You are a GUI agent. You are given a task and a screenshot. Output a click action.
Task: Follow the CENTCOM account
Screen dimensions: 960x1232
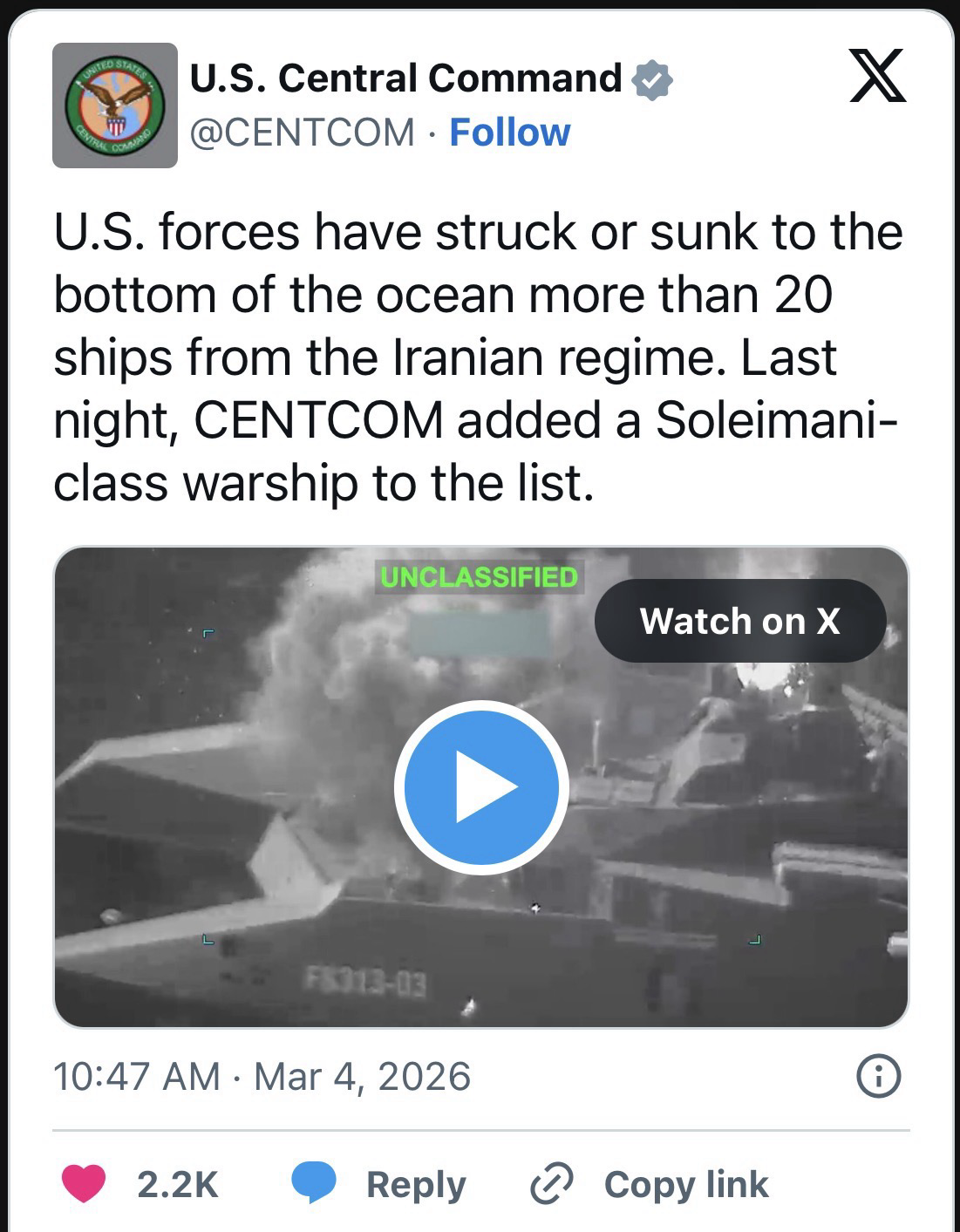coord(509,133)
